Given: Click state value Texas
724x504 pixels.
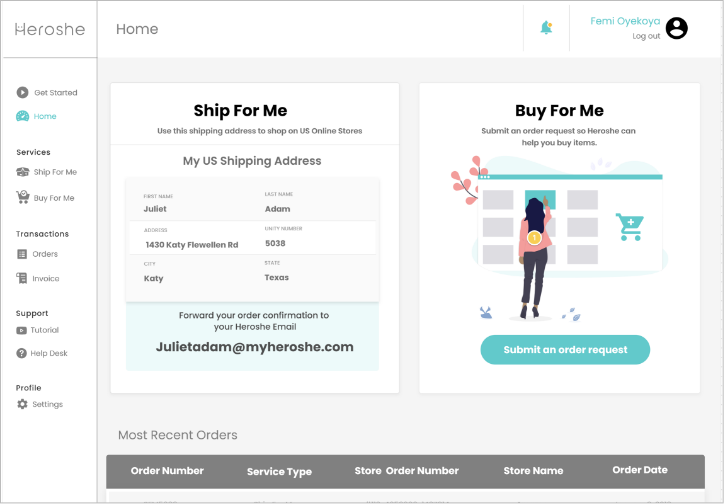Looking at the screenshot, I should pyautogui.click(x=277, y=277).
